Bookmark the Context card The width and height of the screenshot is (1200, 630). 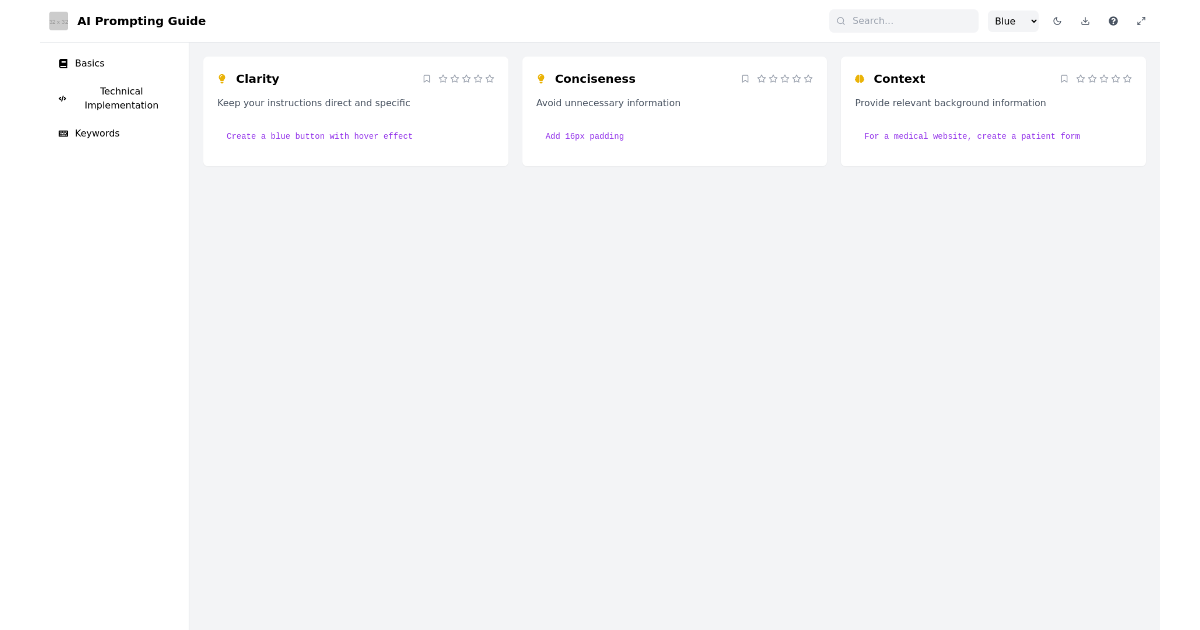1063,78
